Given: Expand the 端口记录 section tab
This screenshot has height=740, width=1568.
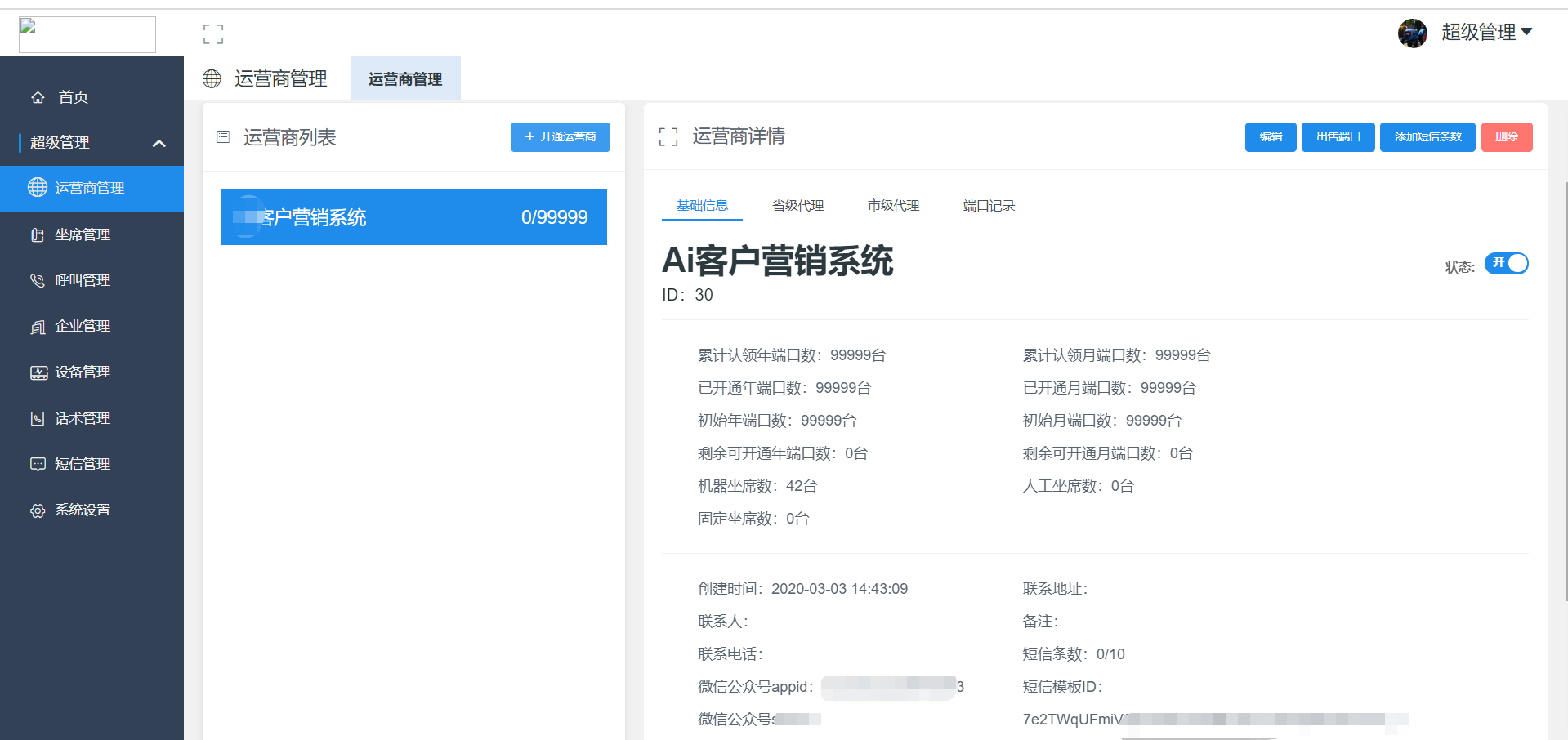Looking at the screenshot, I should coord(988,205).
